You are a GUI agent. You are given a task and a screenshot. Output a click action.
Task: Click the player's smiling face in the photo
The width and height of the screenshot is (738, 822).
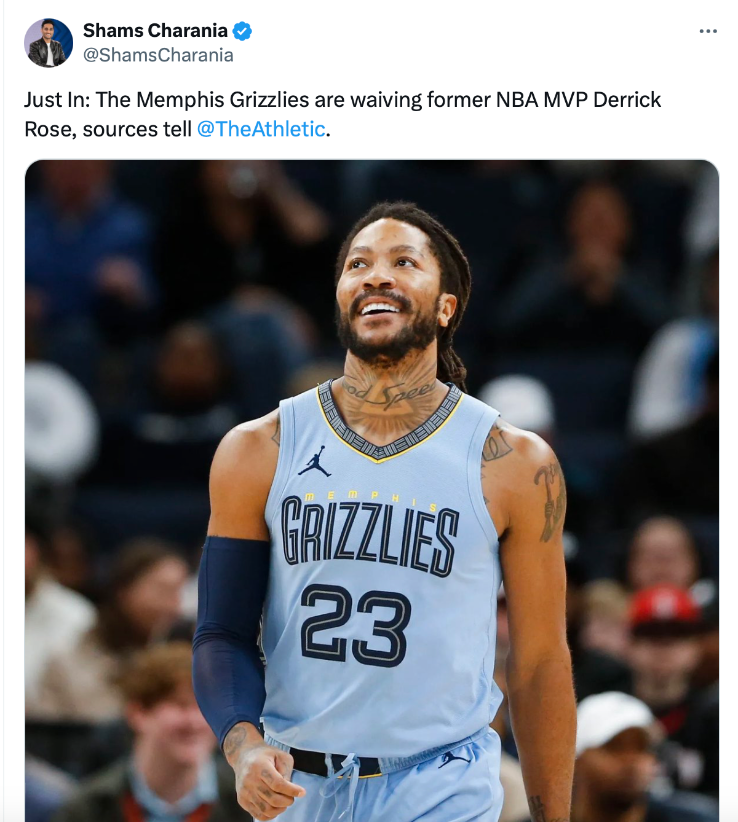point(390,294)
